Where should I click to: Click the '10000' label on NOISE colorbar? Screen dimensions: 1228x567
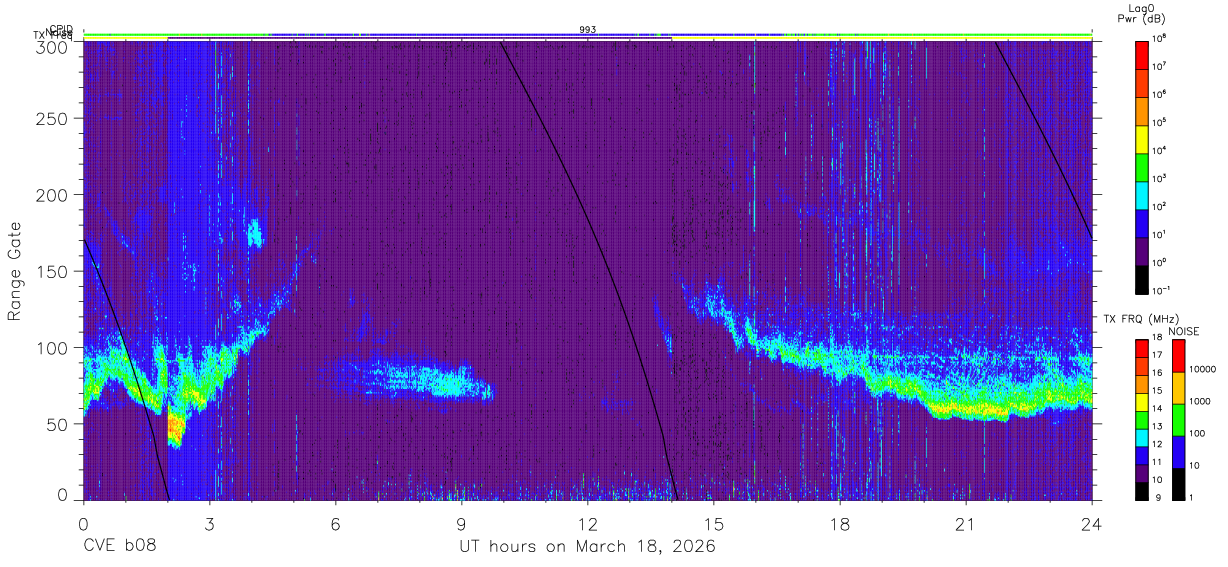pos(1202,371)
